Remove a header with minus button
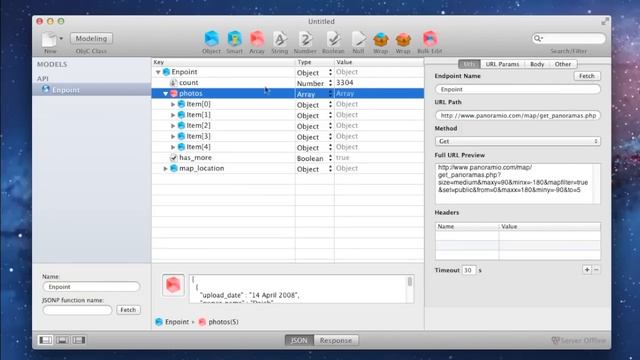The width and height of the screenshot is (640, 360). (596, 270)
